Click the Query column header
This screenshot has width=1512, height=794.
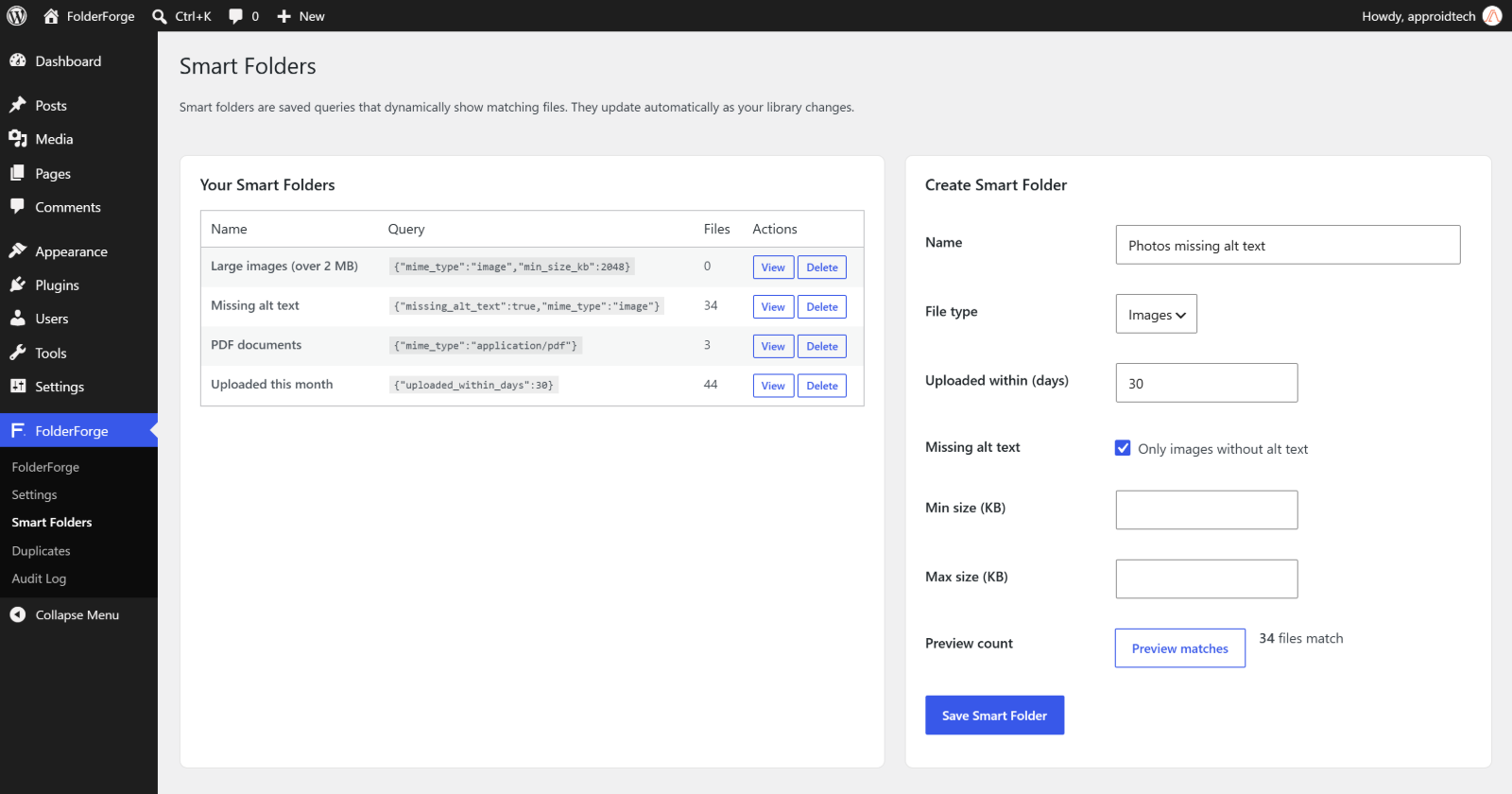406,230
